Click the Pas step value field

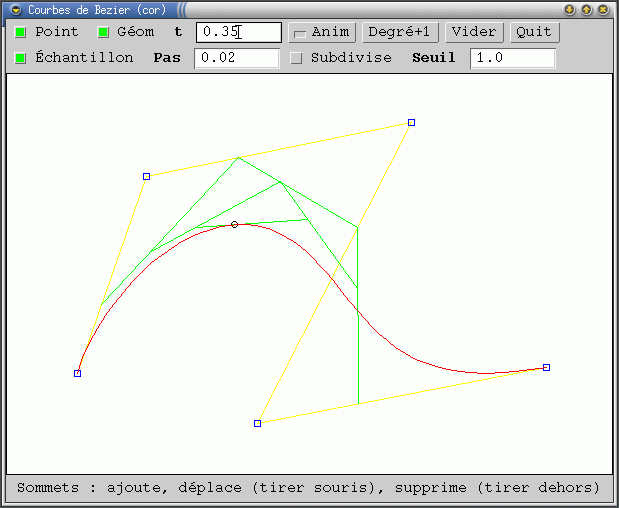236,58
